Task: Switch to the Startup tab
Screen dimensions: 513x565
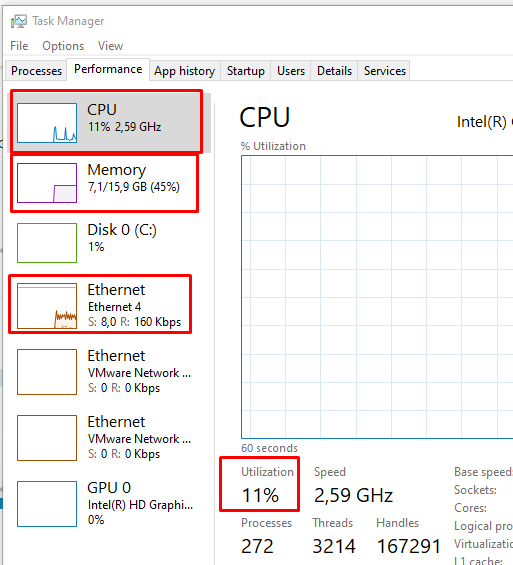Action: pos(246,71)
